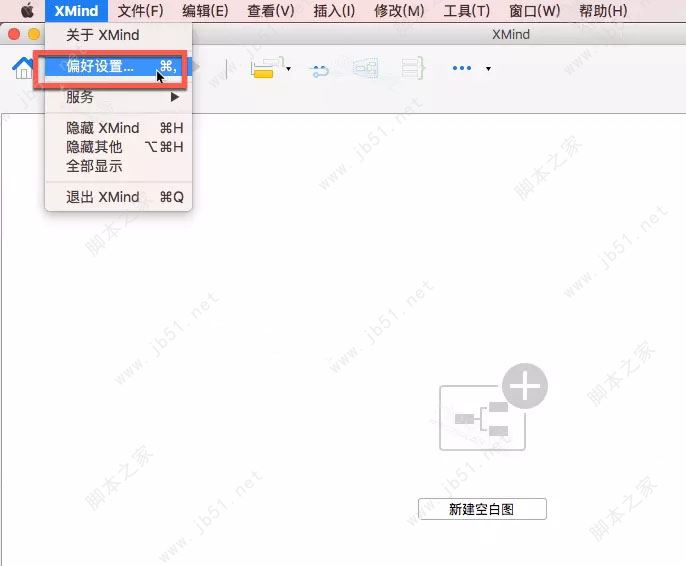Screen dimensions: 686x566
Task: Open the 帮助(H) menu
Action: tap(603, 10)
